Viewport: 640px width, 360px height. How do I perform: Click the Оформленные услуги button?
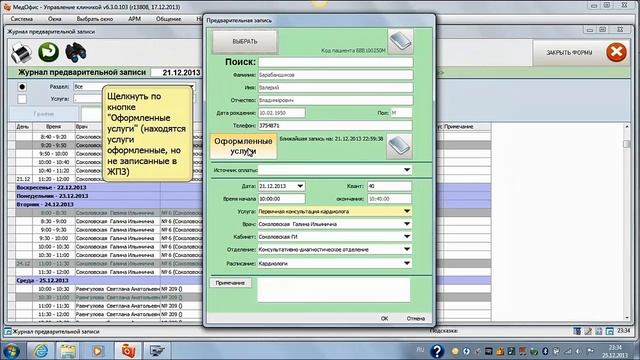click(243, 146)
